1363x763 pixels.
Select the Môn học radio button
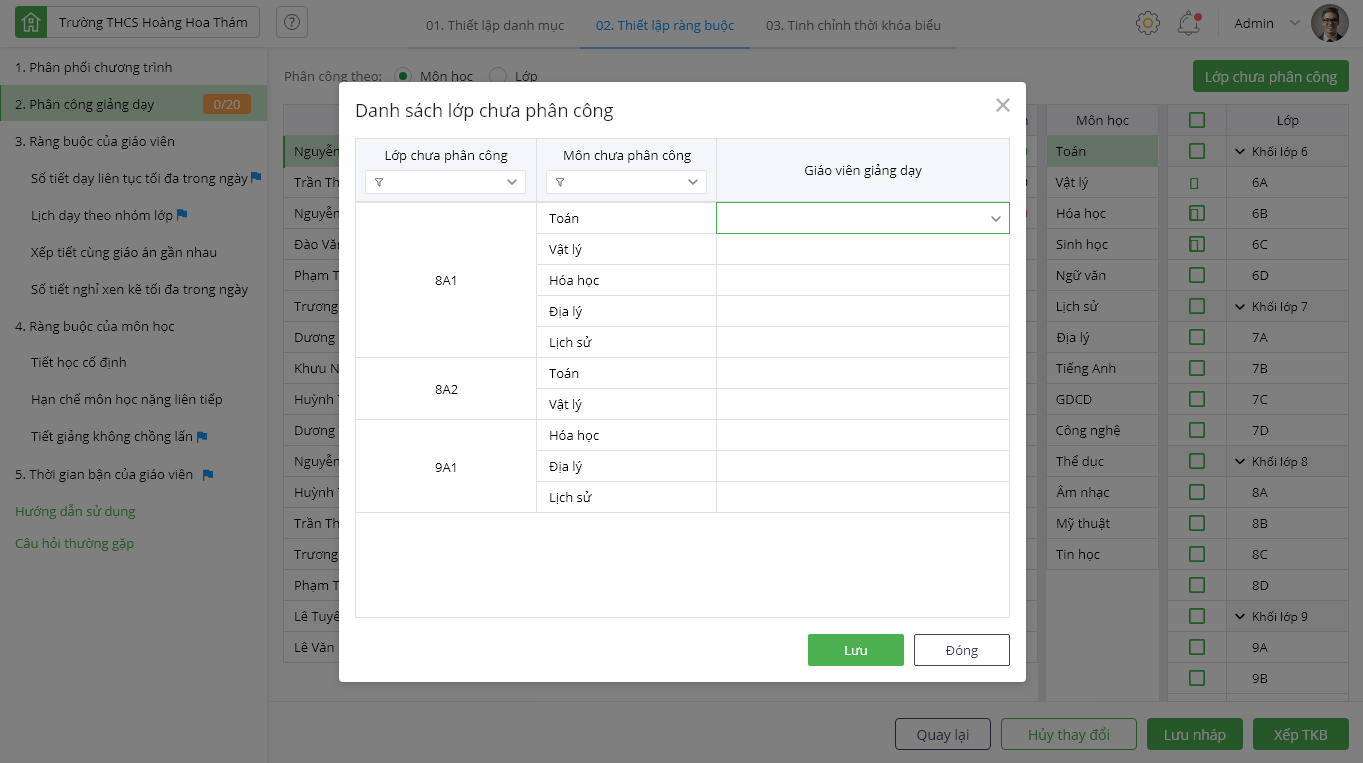pyautogui.click(x=403, y=76)
